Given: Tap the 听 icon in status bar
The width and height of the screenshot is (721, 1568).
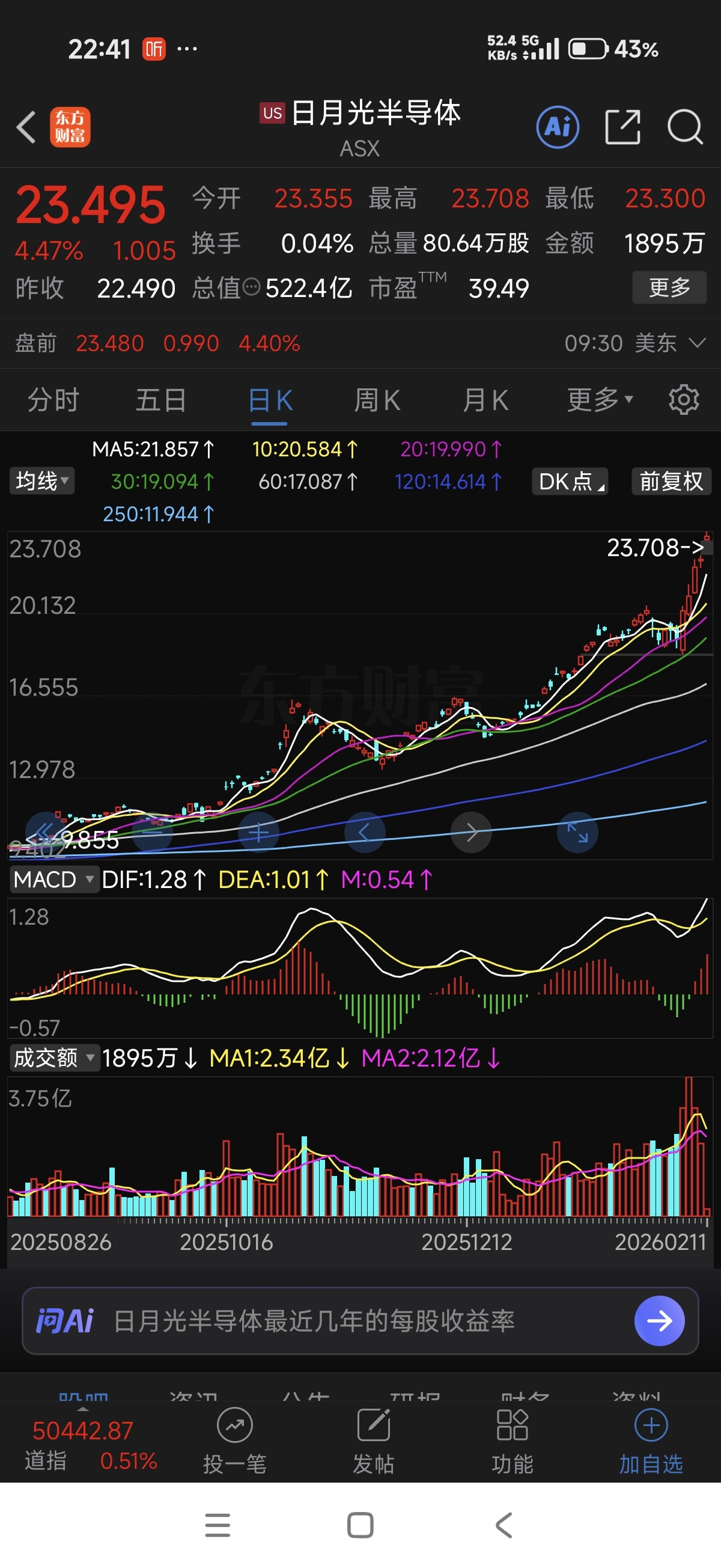Looking at the screenshot, I should 154,49.
